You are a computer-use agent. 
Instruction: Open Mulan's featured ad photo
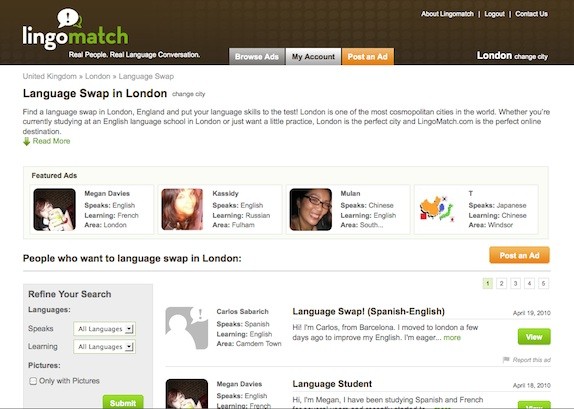tap(310, 209)
